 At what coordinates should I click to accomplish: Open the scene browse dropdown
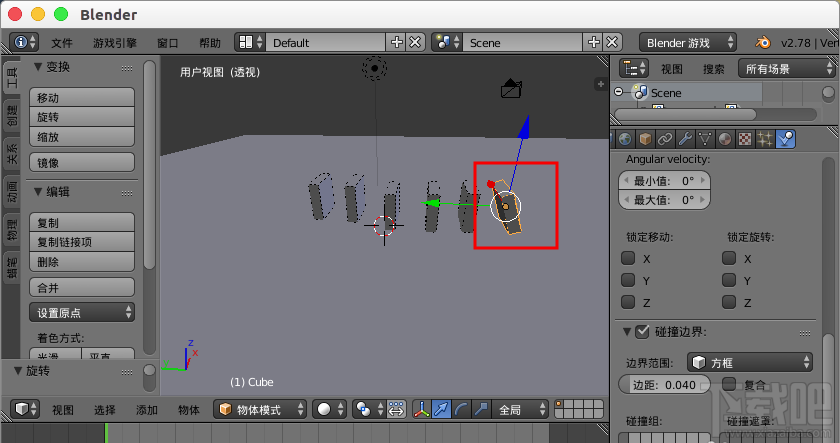[447, 42]
